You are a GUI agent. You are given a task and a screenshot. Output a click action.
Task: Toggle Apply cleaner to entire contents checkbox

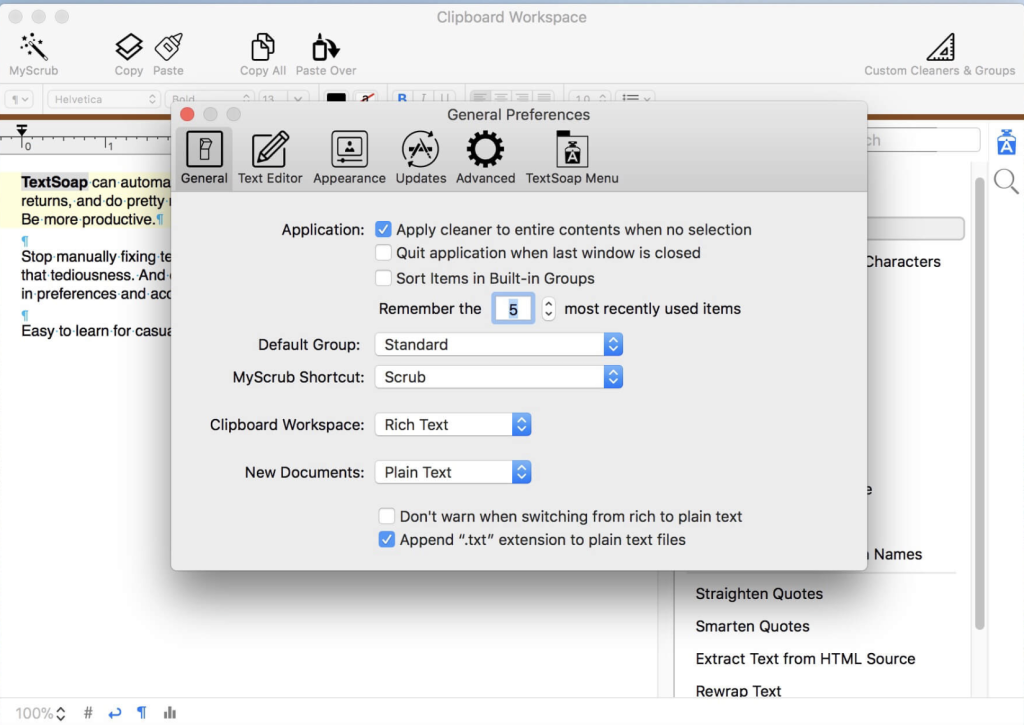383,229
